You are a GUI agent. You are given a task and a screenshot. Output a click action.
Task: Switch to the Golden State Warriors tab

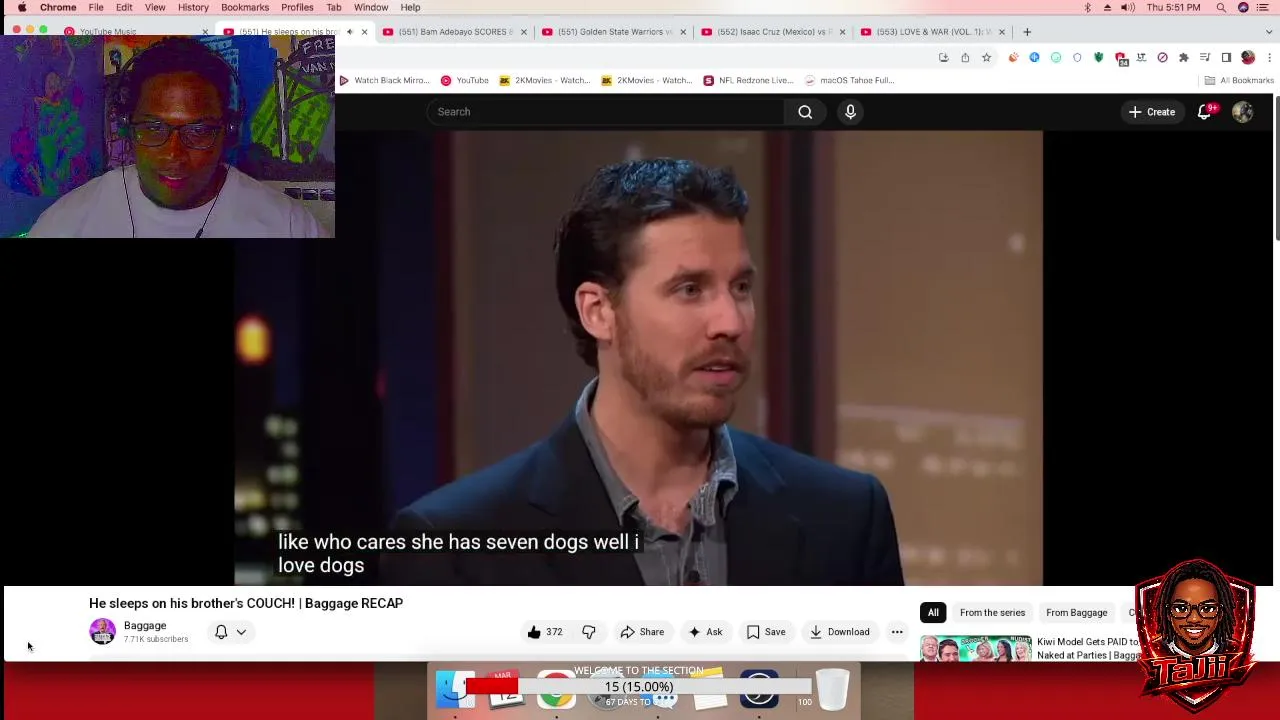coord(614,32)
